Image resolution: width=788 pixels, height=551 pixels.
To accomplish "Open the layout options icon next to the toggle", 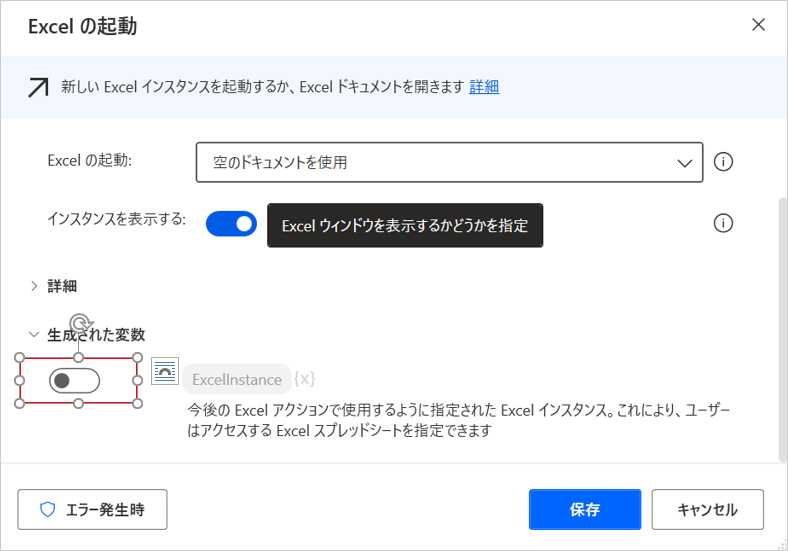I will [x=165, y=371].
